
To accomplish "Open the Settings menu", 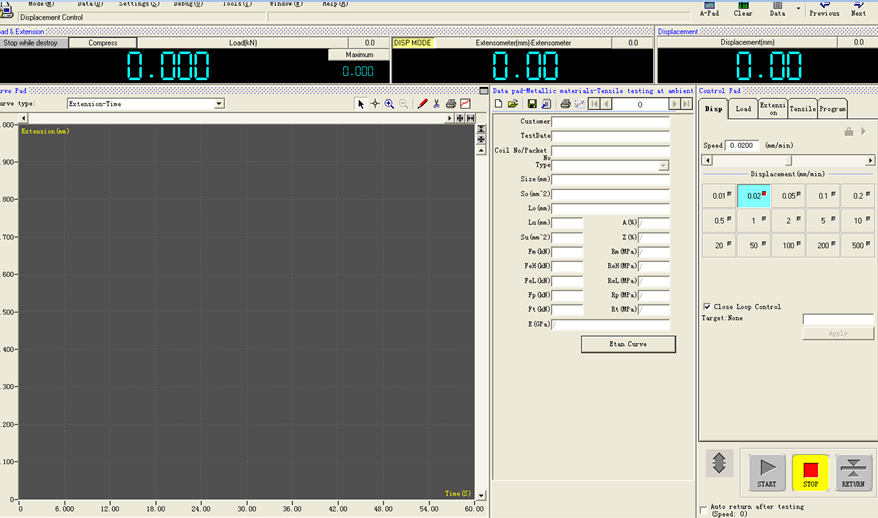I will pos(139,4).
